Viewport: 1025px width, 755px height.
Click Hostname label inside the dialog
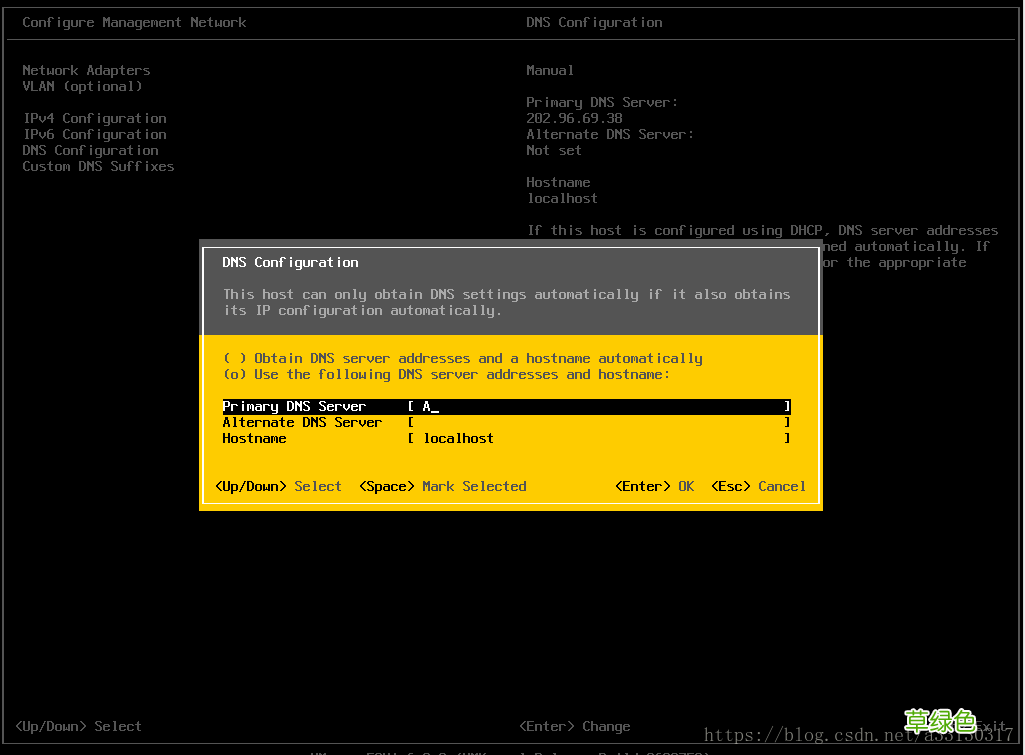pos(254,439)
